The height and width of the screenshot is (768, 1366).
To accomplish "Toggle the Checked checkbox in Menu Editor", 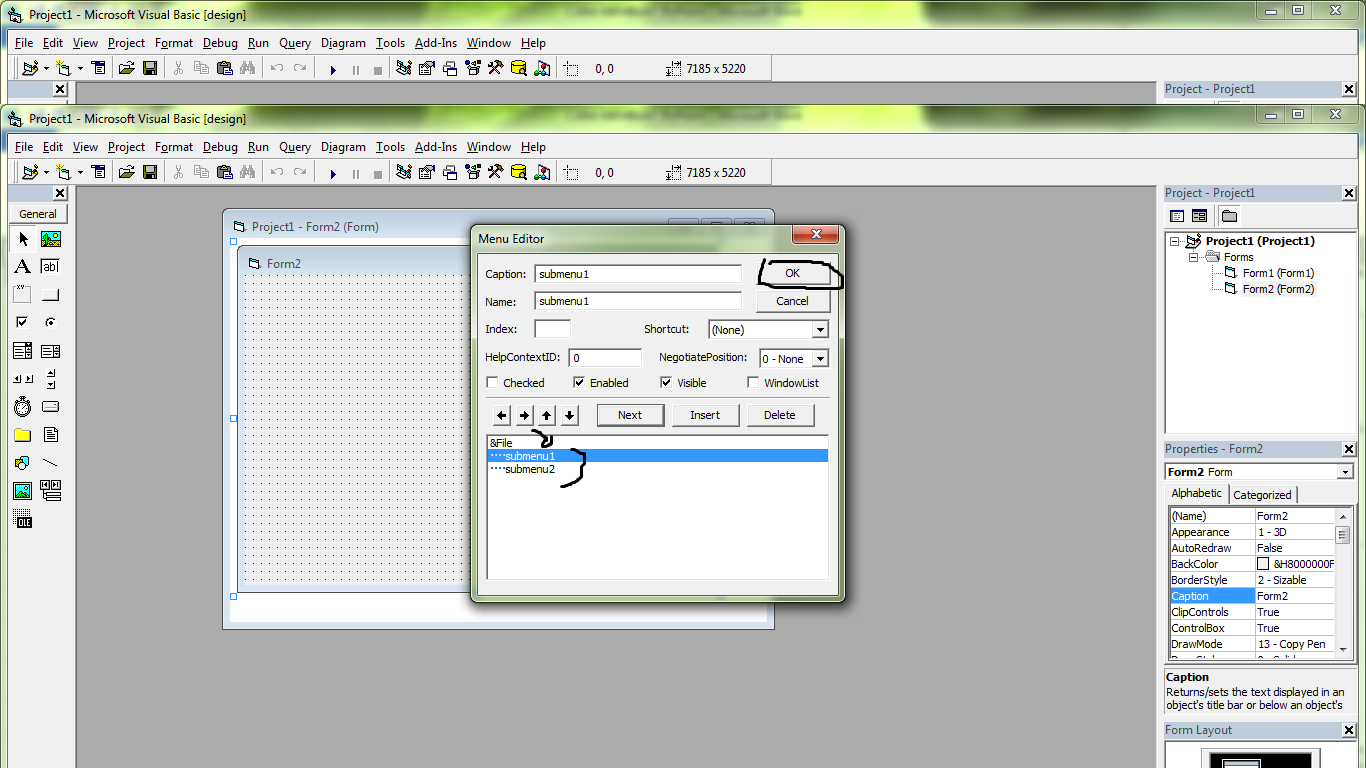I will 492,383.
